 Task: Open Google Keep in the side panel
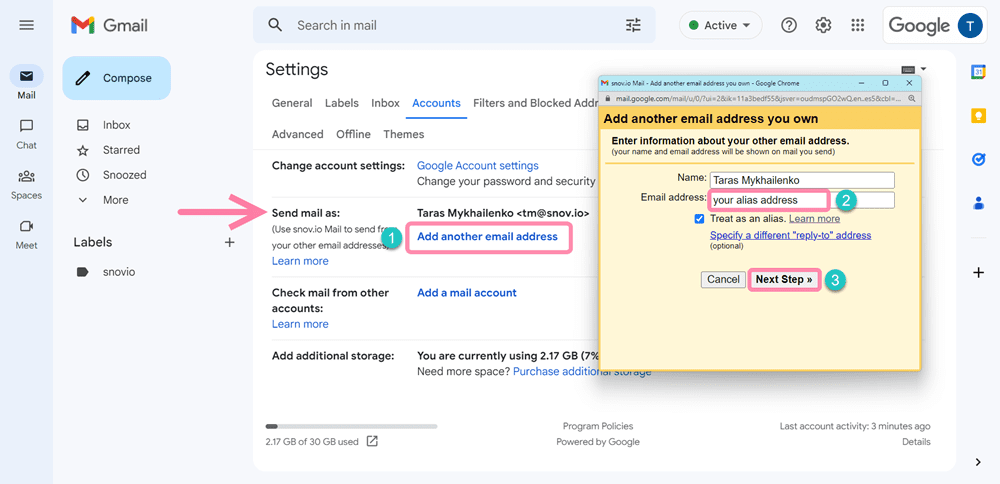[x=978, y=115]
